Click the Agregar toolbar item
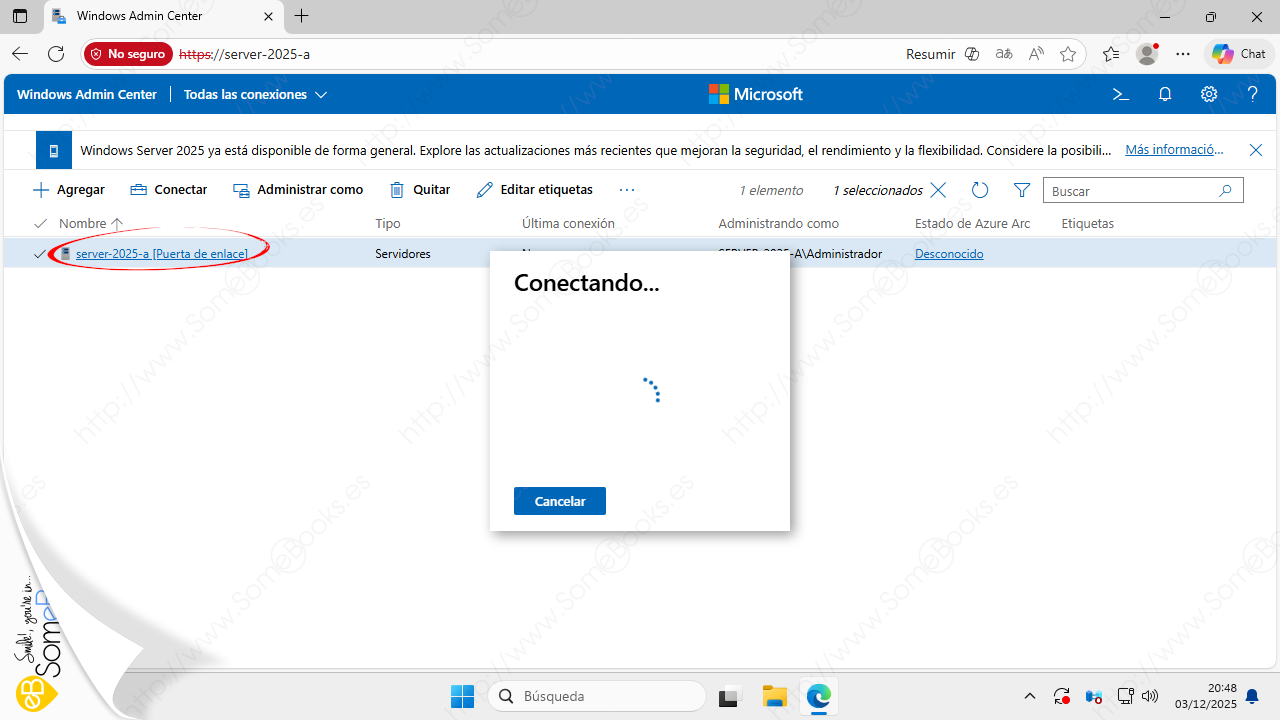The width and height of the screenshot is (1280, 720). 69,190
